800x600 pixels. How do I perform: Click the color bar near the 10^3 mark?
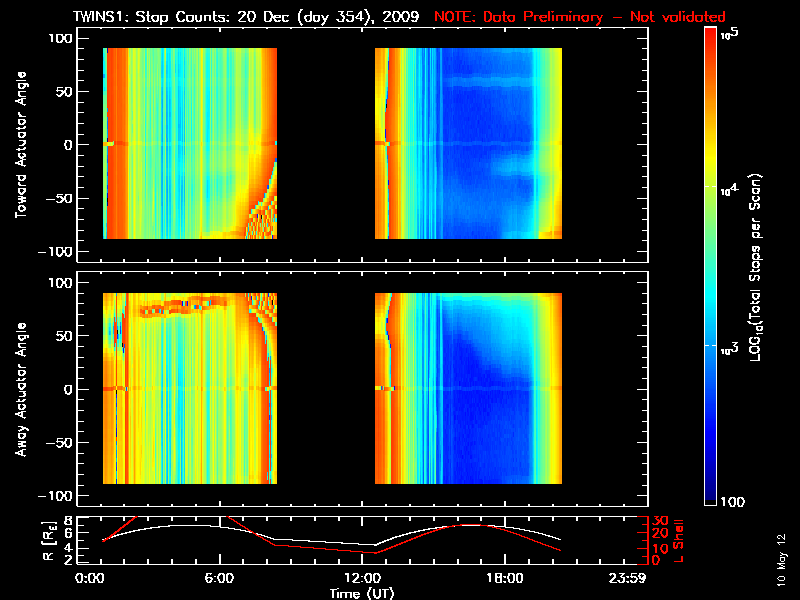710,346
